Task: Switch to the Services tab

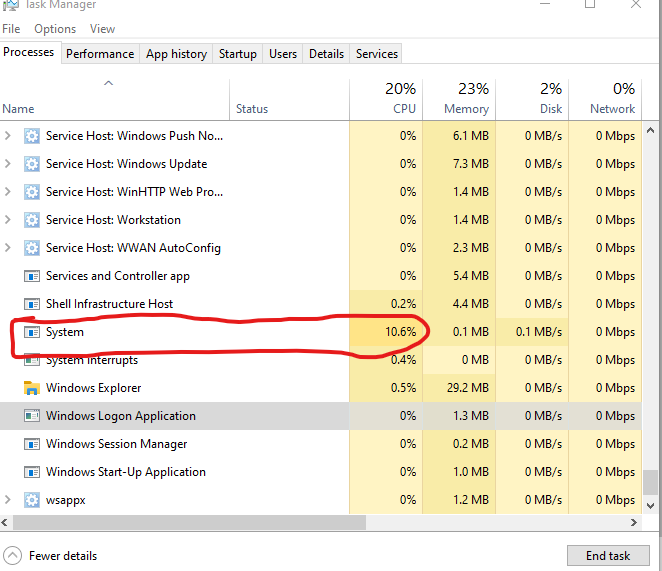Action: click(377, 54)
